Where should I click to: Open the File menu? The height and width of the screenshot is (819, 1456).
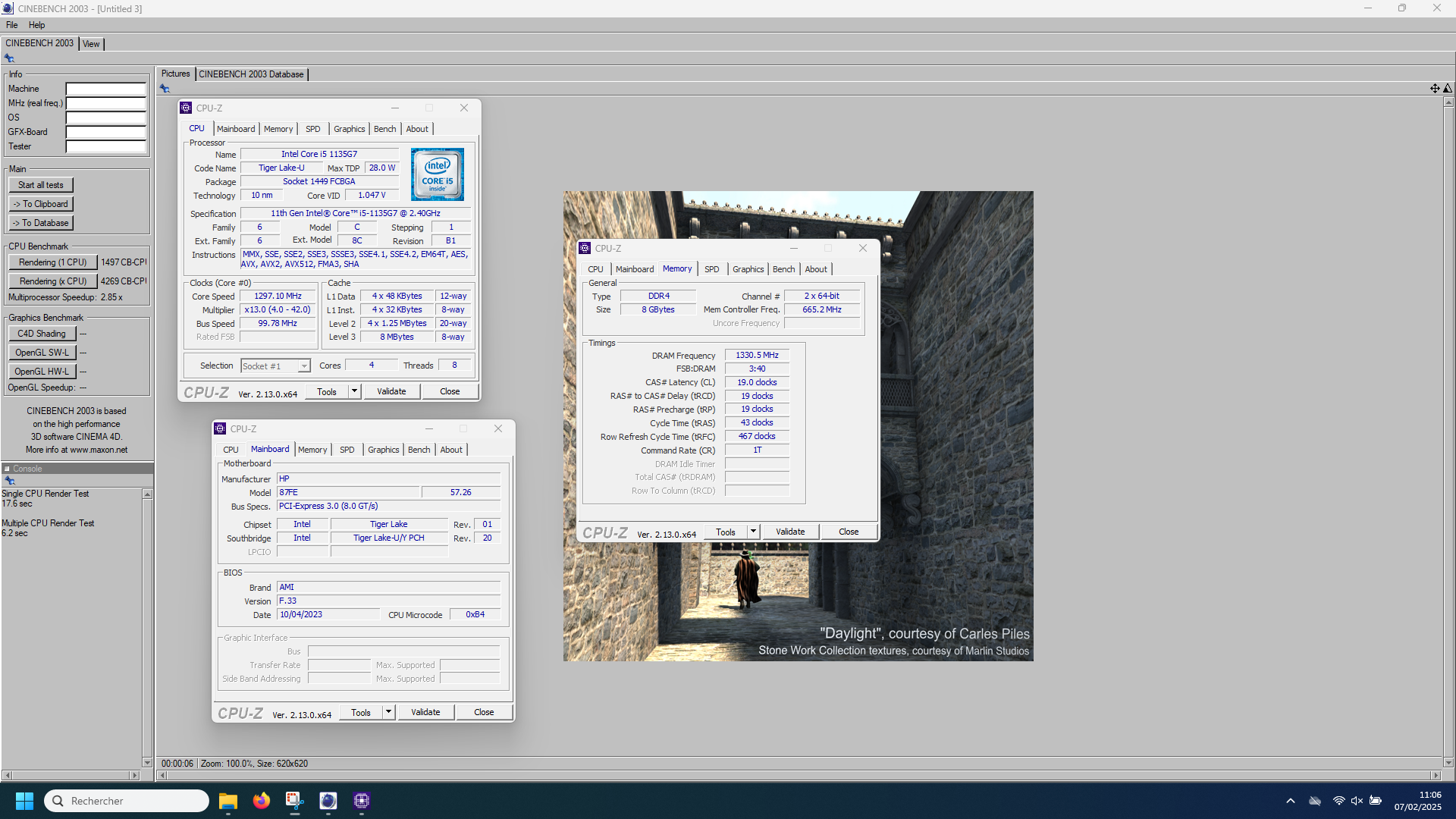click(x=12, y=25)
